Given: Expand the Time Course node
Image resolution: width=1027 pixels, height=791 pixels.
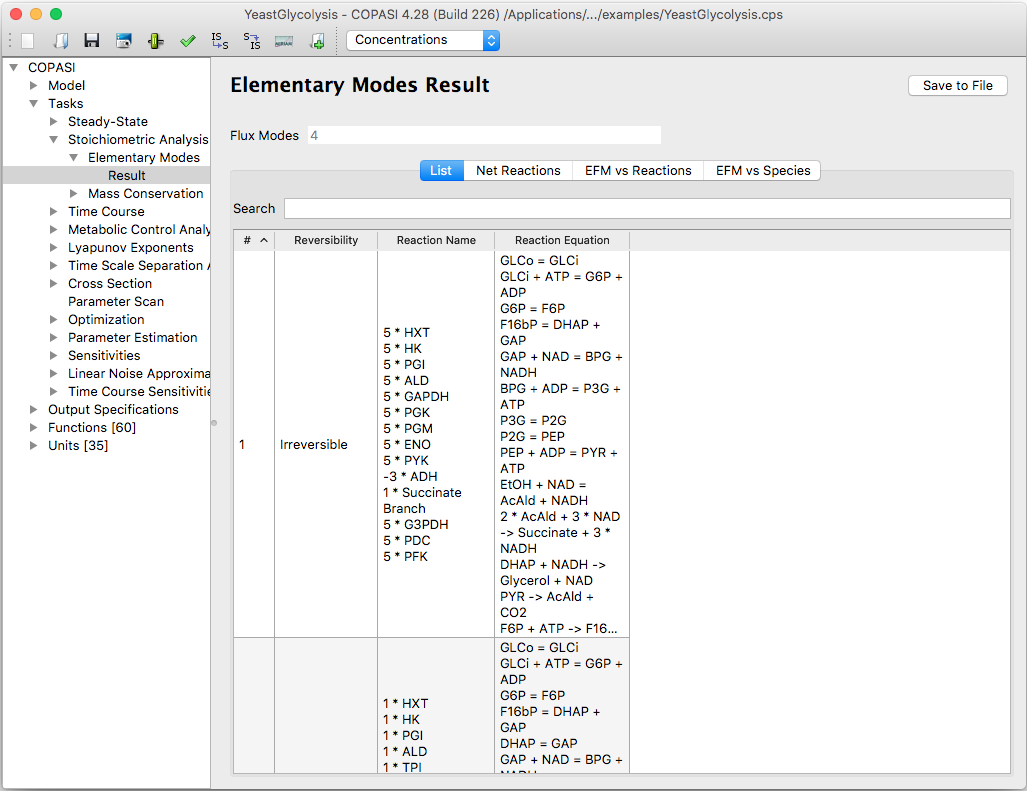Looking at the screenshot, I should tap(54, 212).
